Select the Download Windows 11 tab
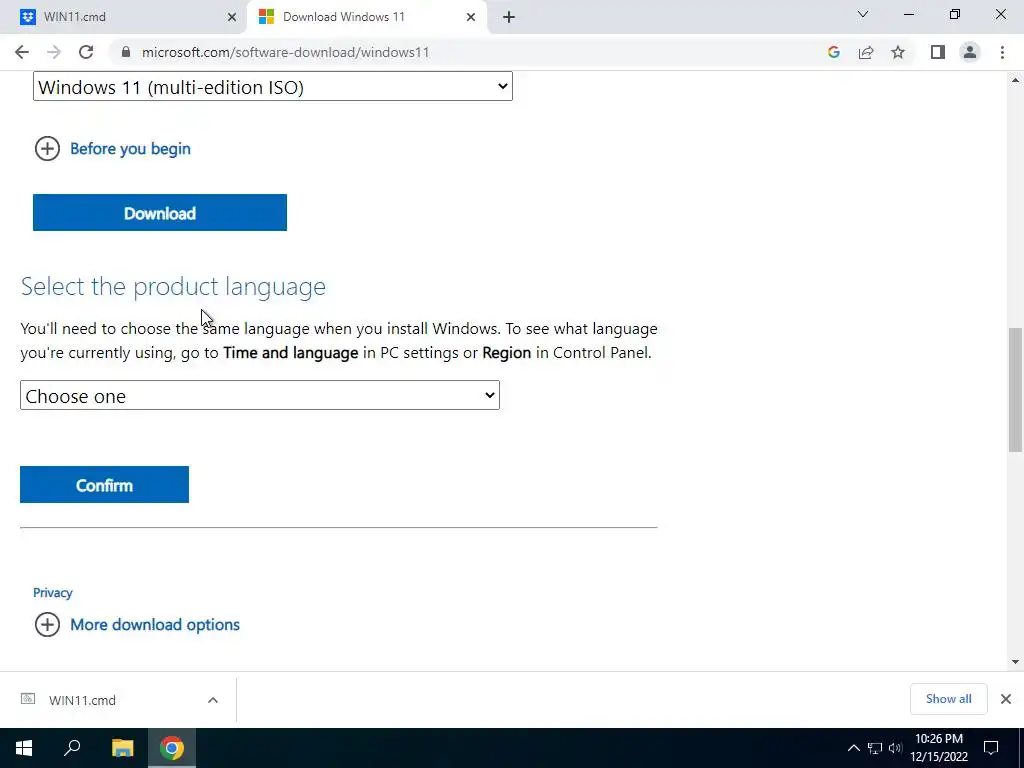Viewport: 1024px width, 768px height. [367, 17]
